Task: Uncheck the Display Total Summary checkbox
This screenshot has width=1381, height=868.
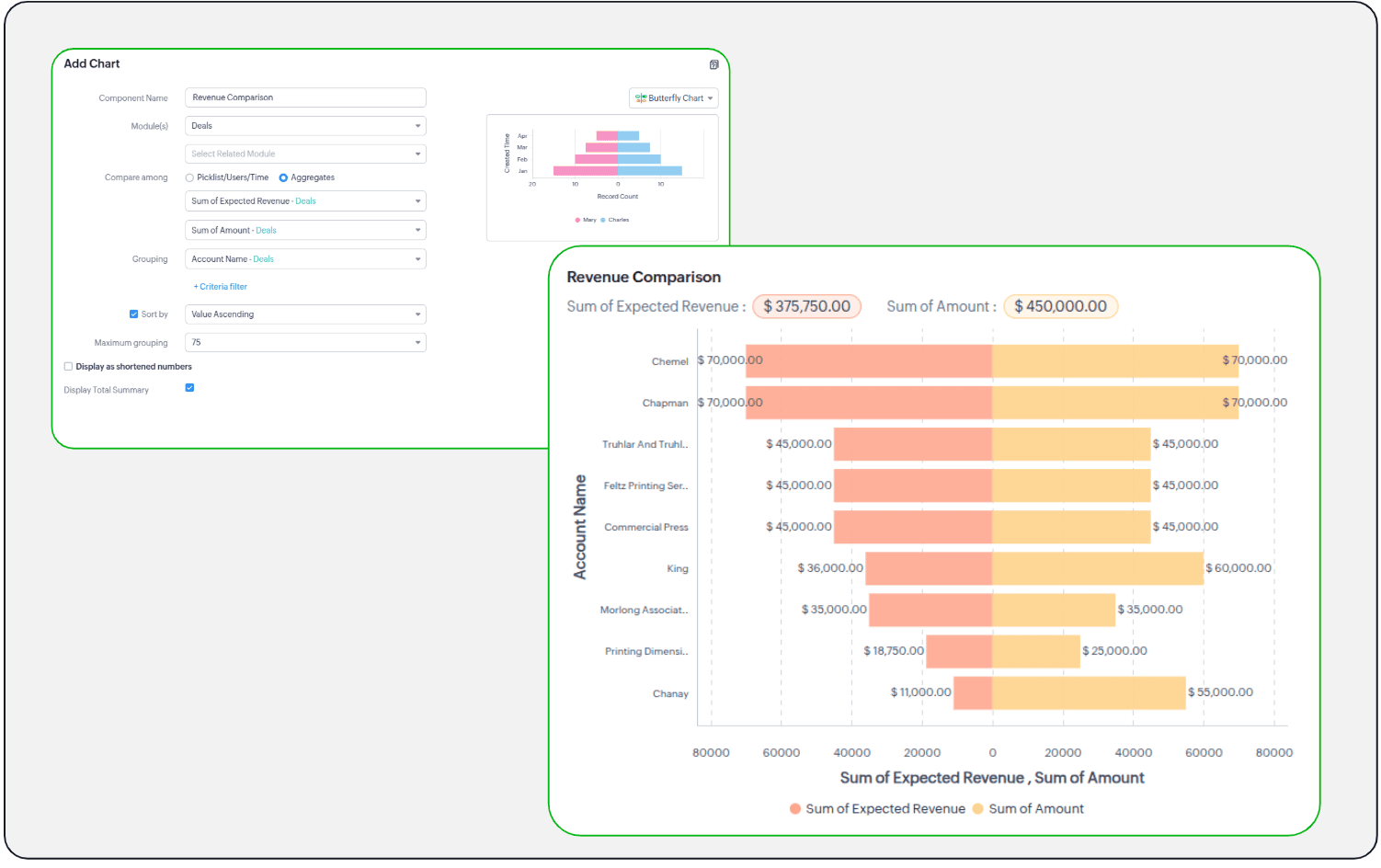Action: point(189,388)
